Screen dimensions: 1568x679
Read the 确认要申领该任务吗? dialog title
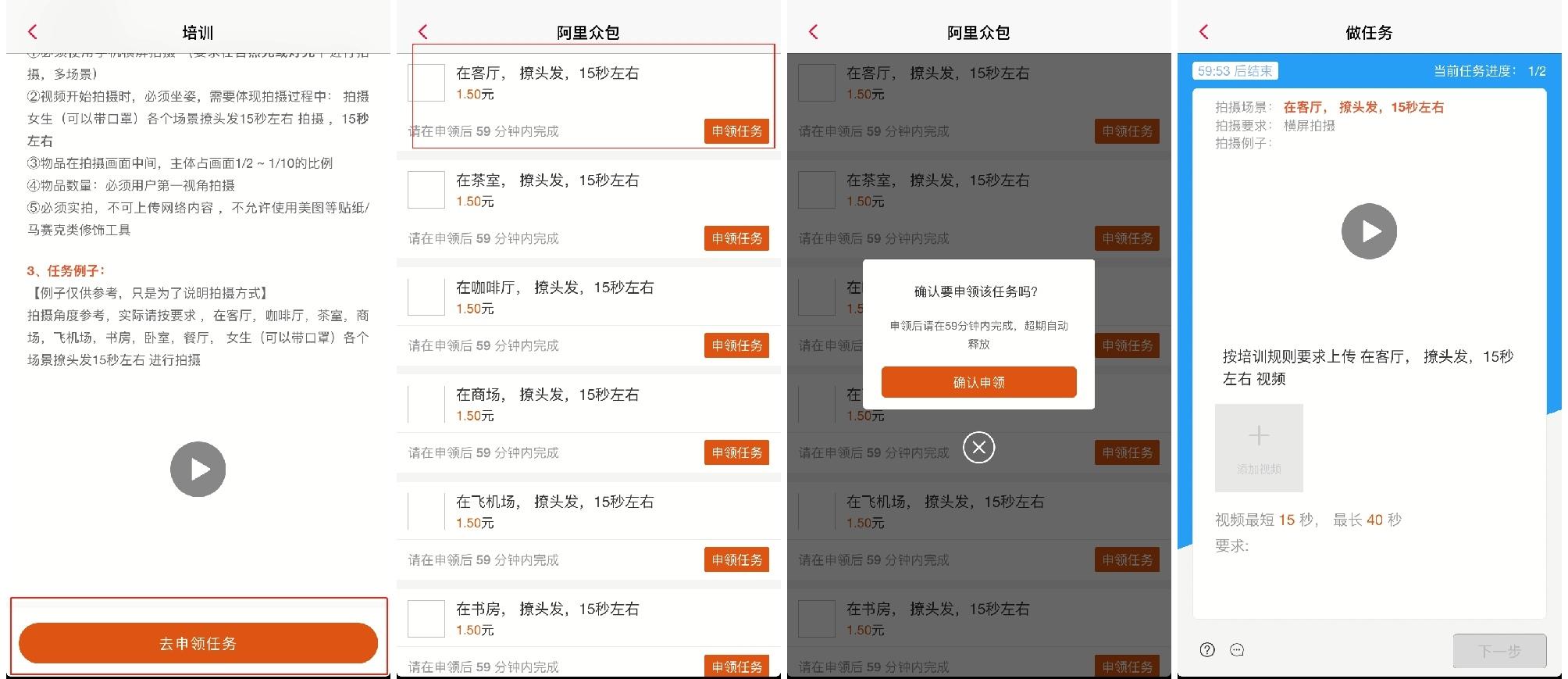[x=976, y=291]
